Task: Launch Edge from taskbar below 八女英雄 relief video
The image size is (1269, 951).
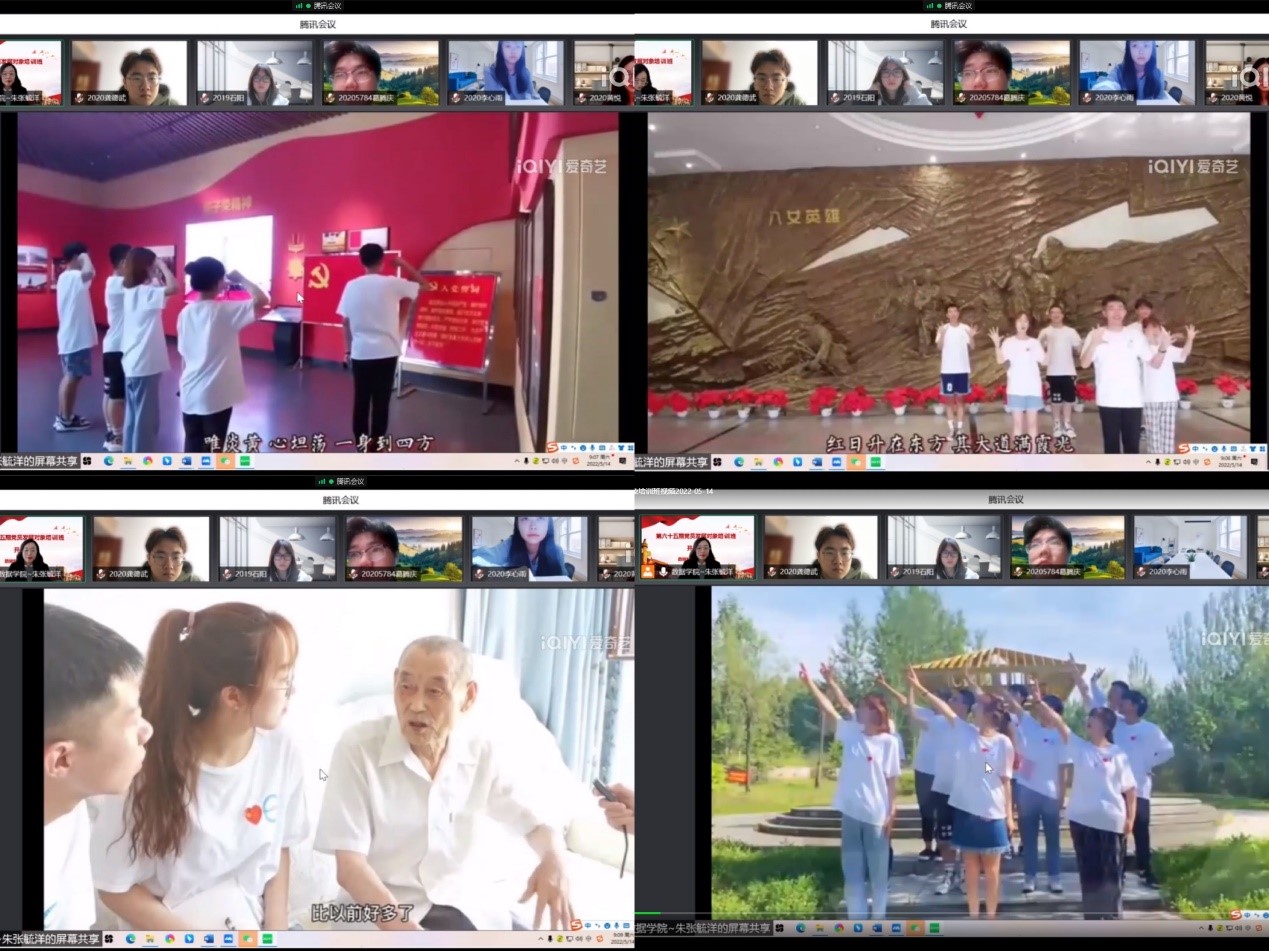Action: click(x=739, y=462)
